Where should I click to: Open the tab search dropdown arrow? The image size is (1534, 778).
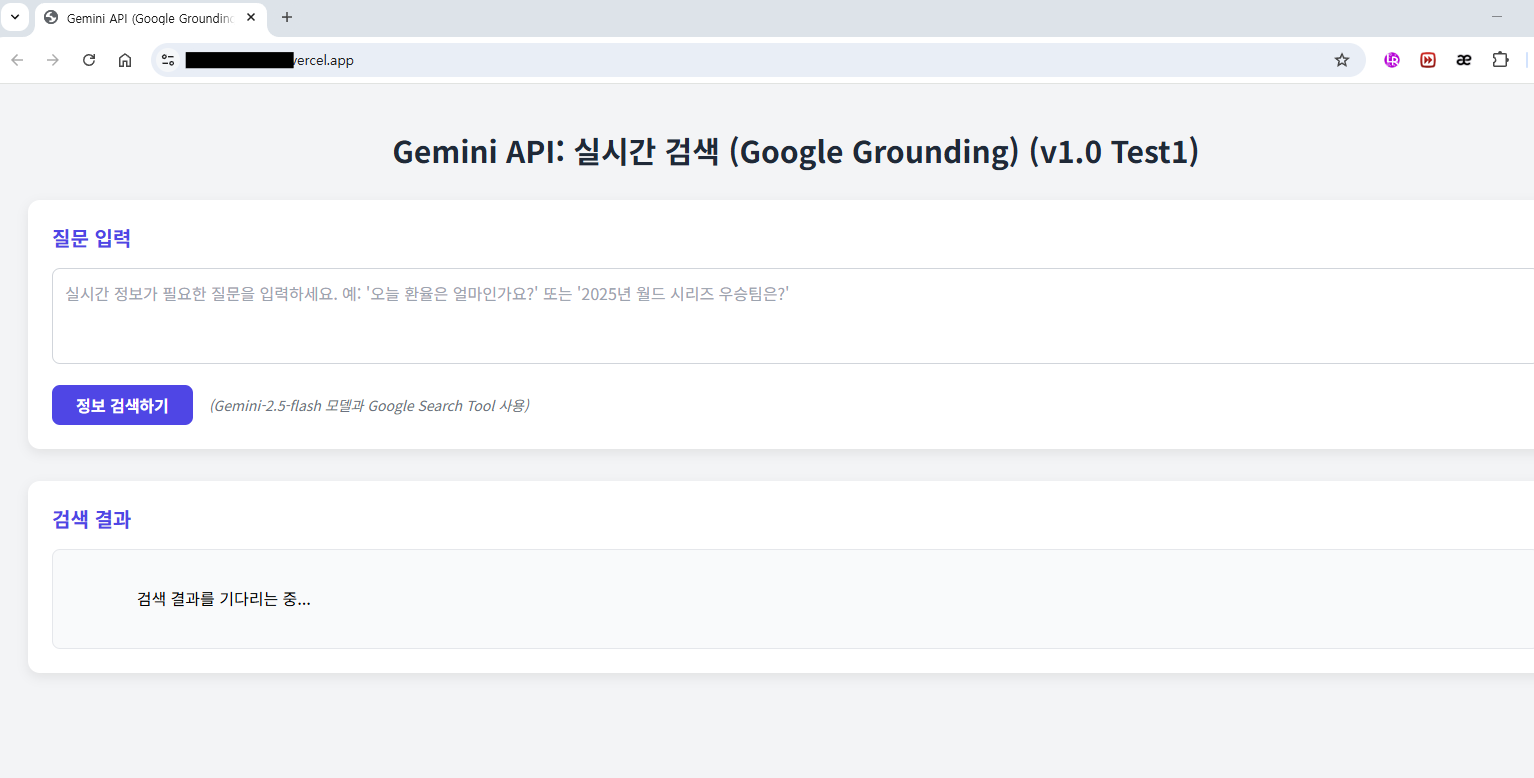point(15,17)
